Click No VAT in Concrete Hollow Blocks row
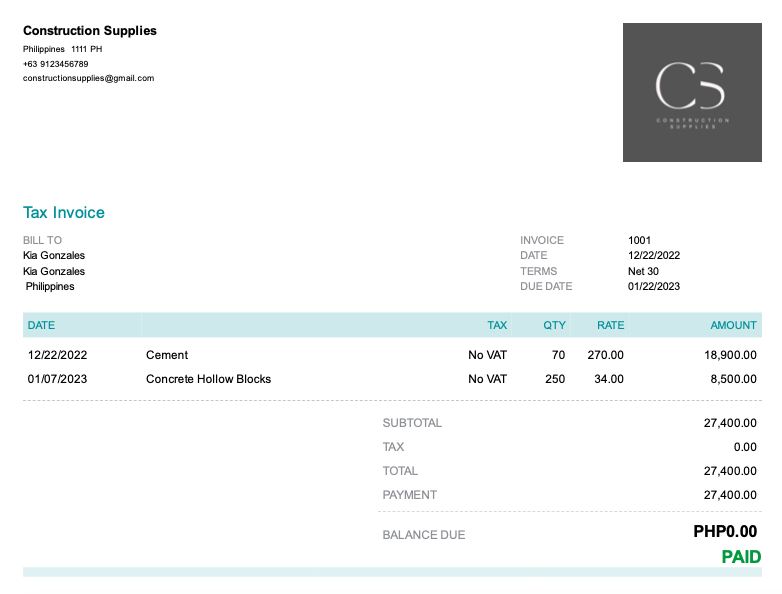782x594 pixels. point(487,379)
